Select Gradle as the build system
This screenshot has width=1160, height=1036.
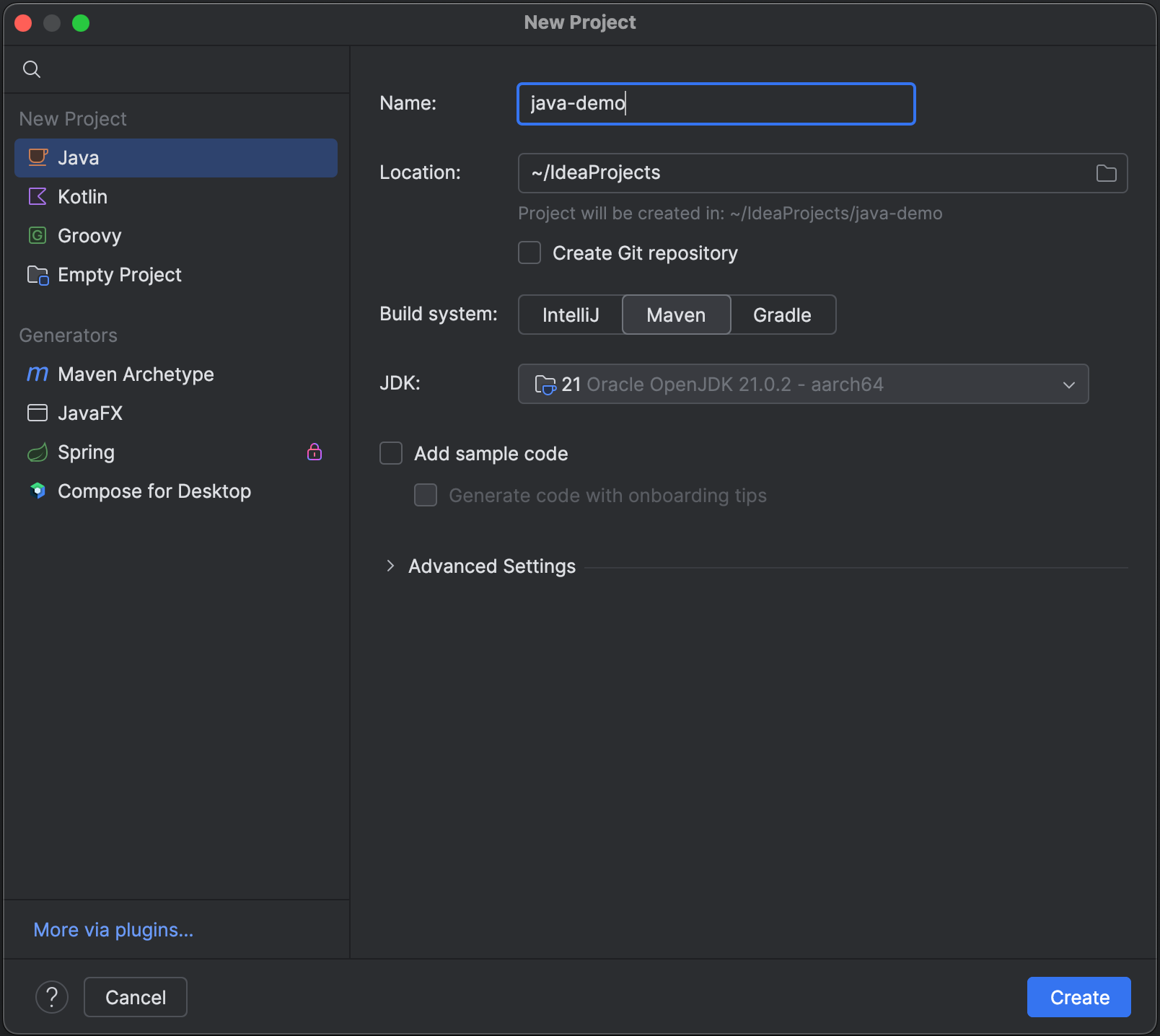pos(782,315)
